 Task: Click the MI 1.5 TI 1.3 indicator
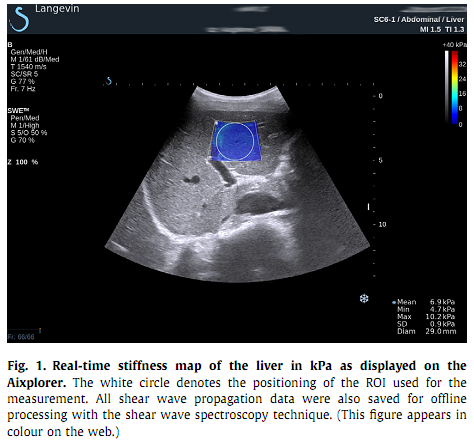coord(442,29)
